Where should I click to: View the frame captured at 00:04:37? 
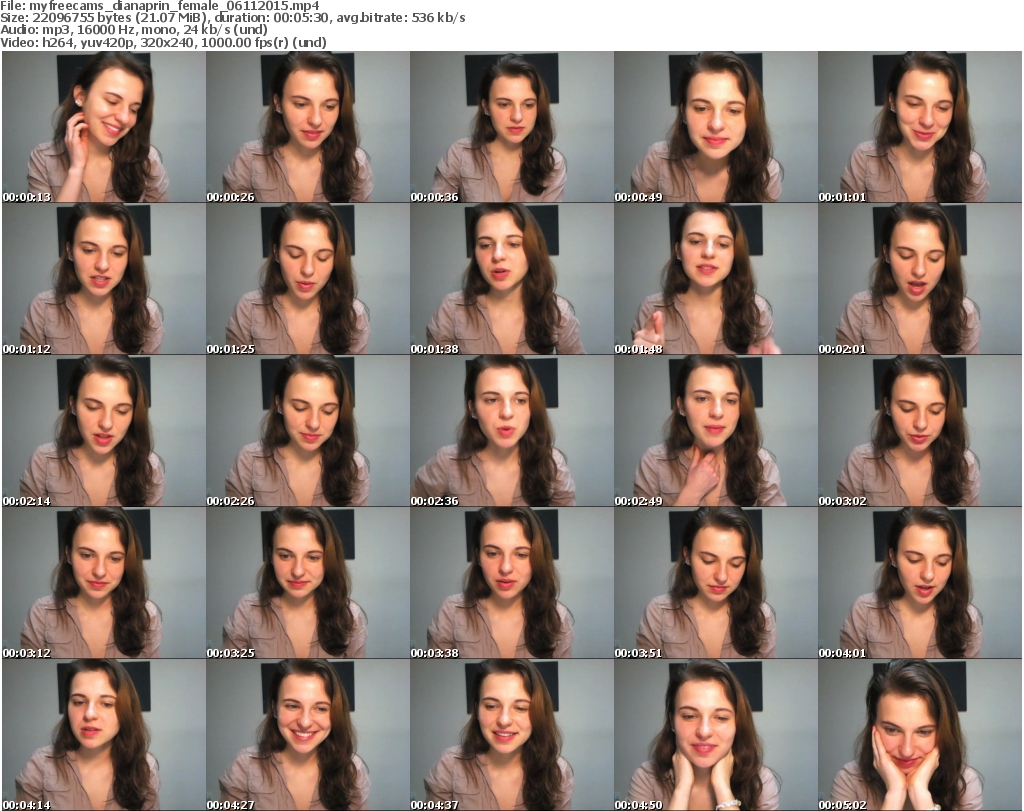pyautogui.click(x=511, y=735)
